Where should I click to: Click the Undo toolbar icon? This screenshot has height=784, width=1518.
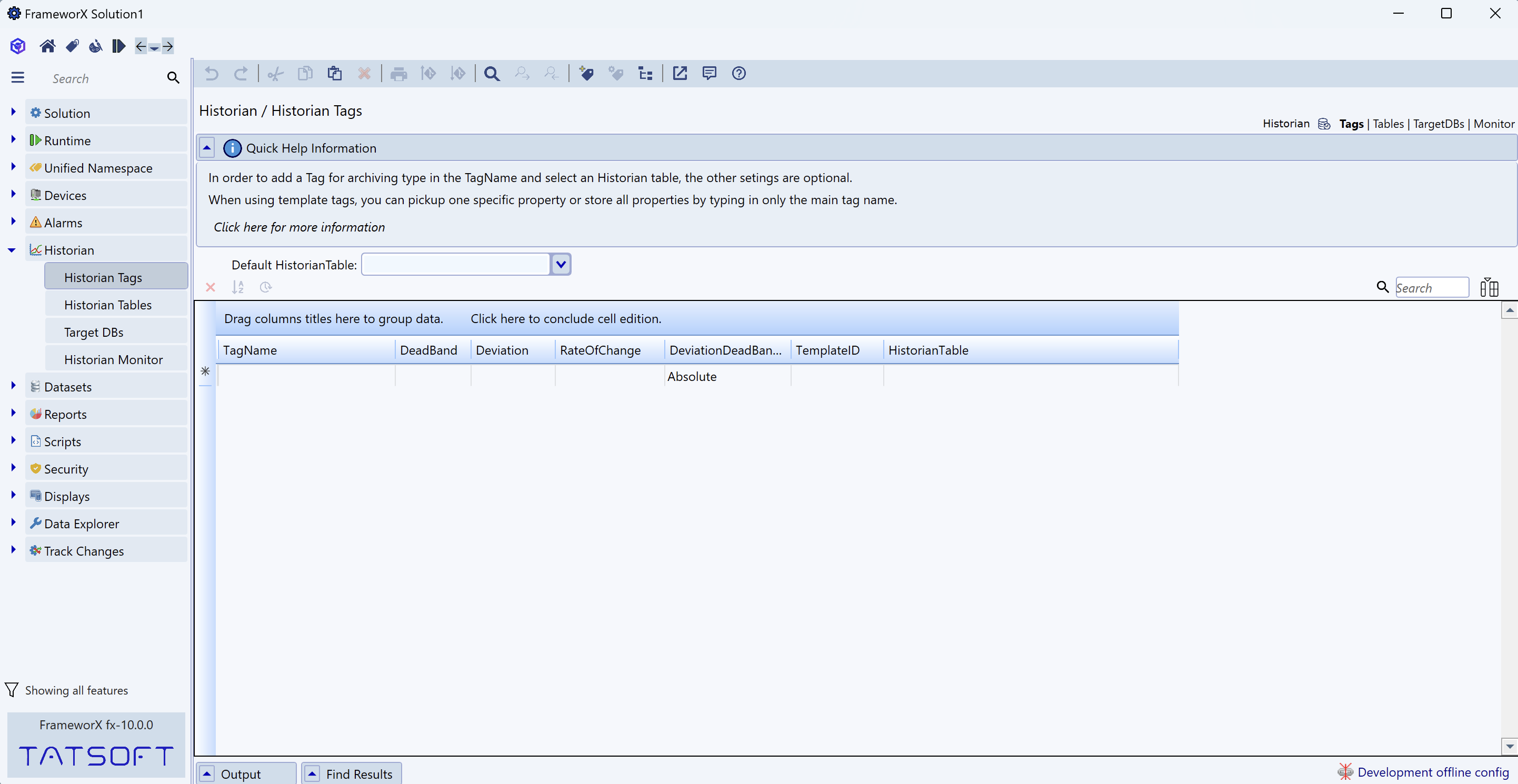(212, 74)
